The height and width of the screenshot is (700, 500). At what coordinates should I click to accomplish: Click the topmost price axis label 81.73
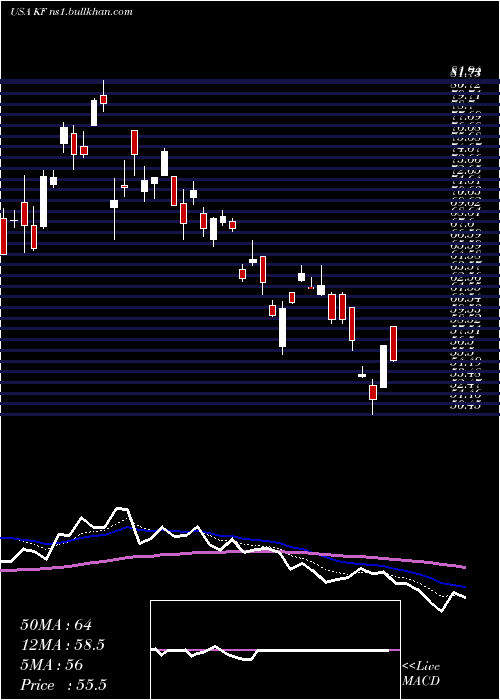tap(465, 71)
